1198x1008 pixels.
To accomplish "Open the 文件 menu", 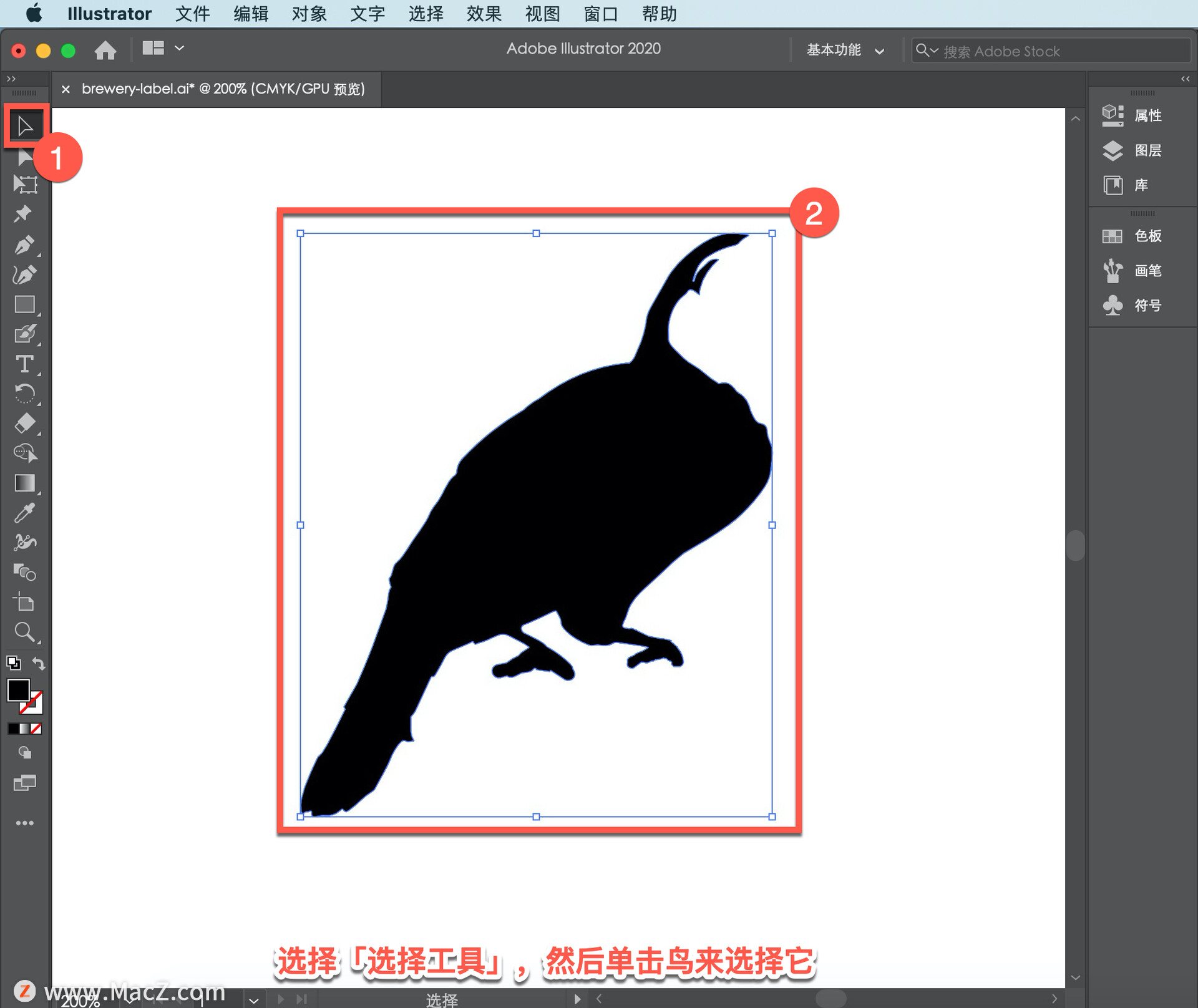I will (x=192, y=14).
